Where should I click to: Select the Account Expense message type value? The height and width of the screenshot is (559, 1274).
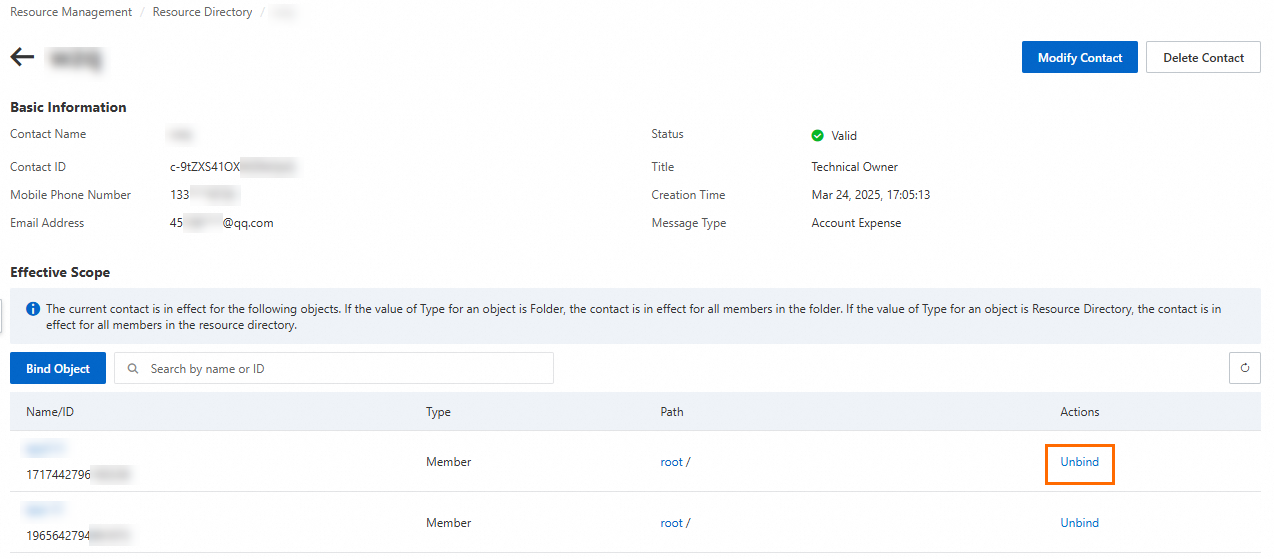click(856, 223)
